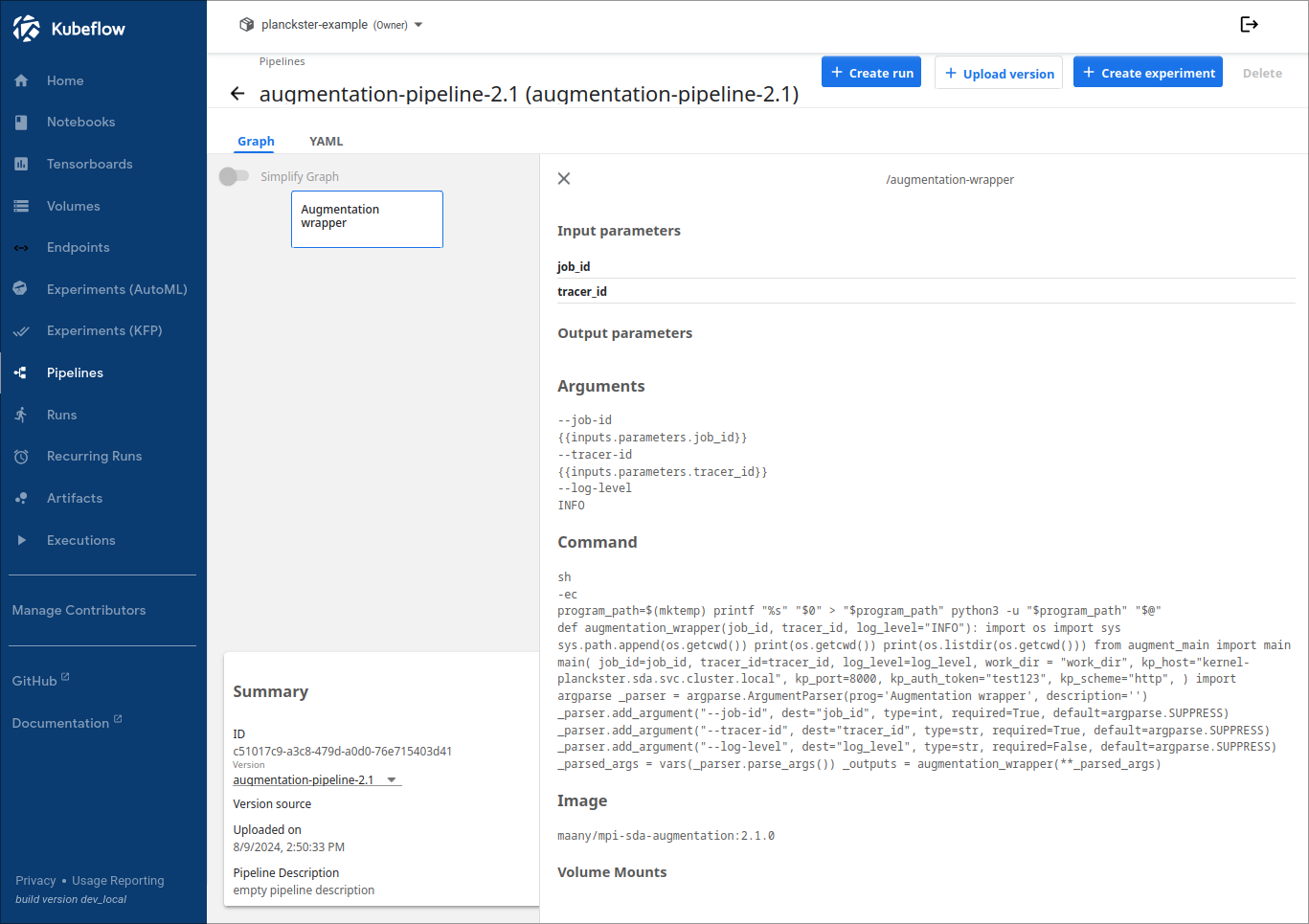1309x924 pixels.
Task: Close the augmentation-wrapper side panel
Action: pos(564,179)
